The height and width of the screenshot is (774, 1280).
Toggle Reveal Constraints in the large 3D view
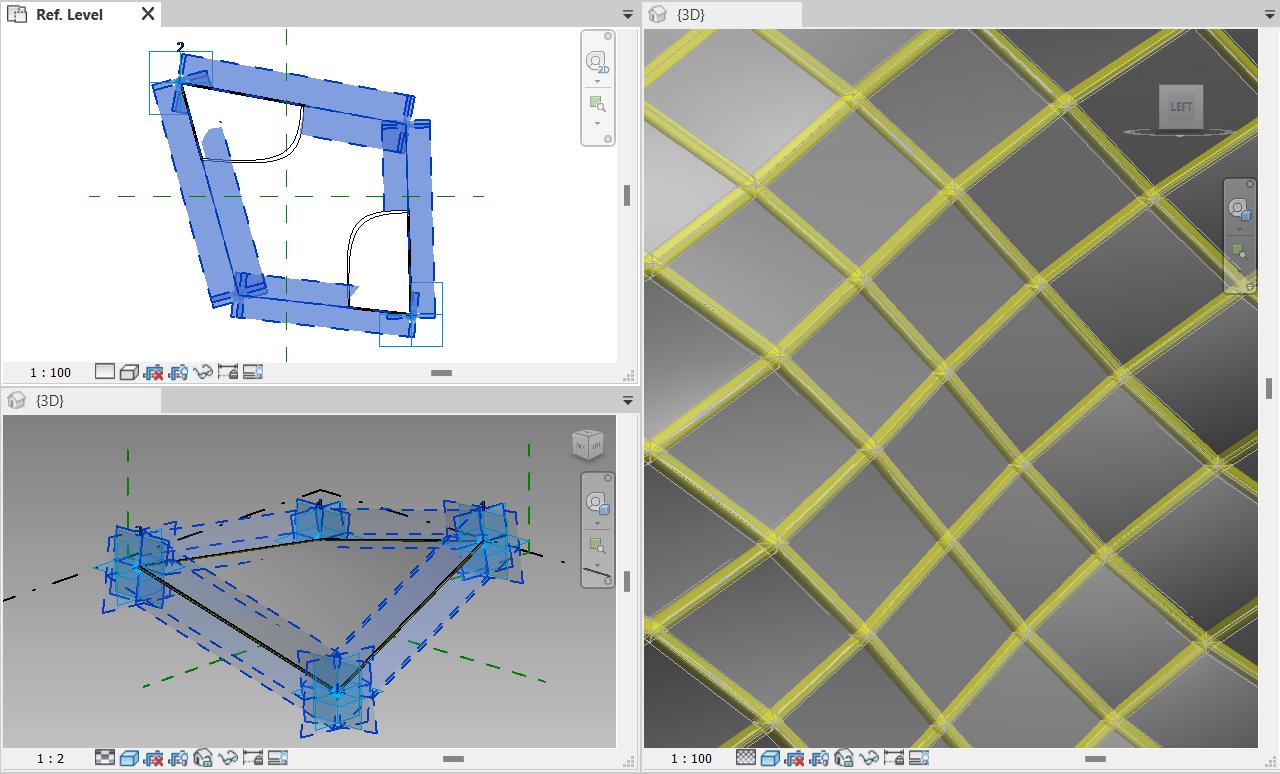pos(894,758)
